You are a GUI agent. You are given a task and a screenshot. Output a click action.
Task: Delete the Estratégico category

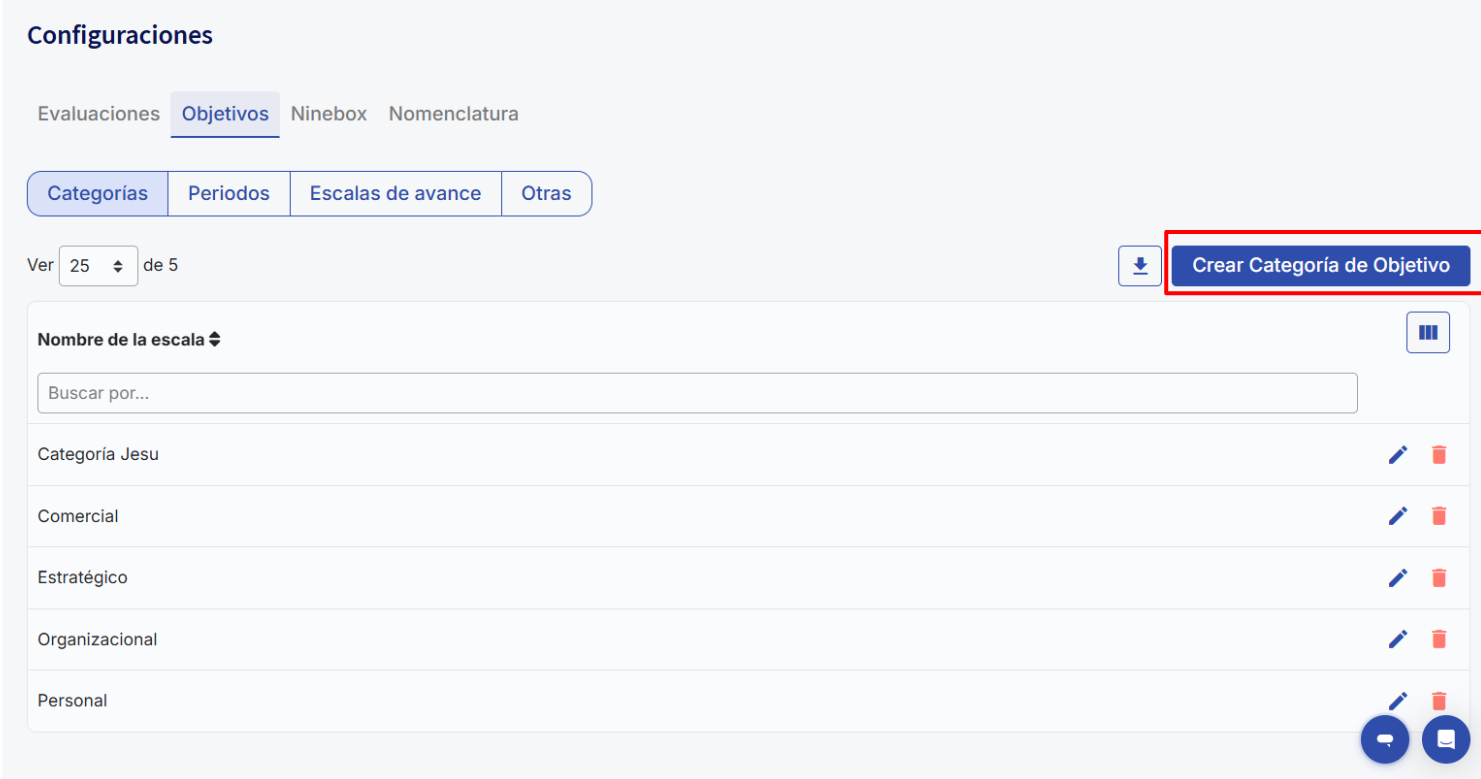pos(1439,578)
